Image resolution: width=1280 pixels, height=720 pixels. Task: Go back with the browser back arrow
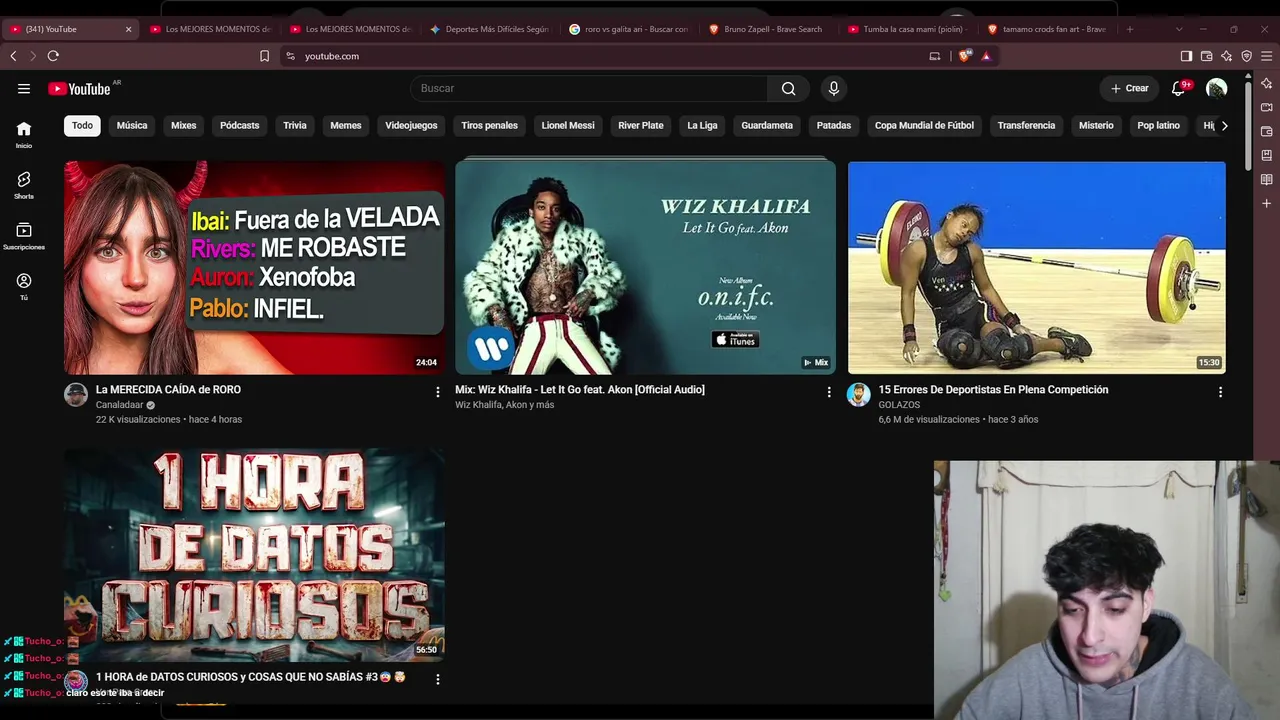point(13,56)
